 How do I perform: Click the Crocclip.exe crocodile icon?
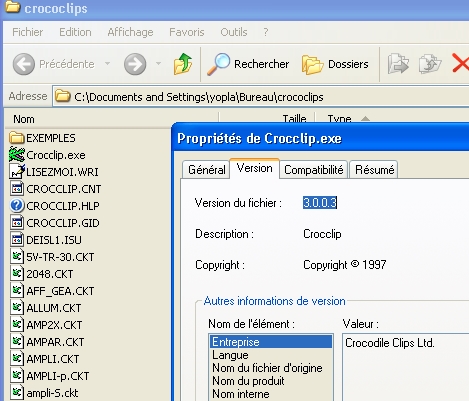coord(17,155)
